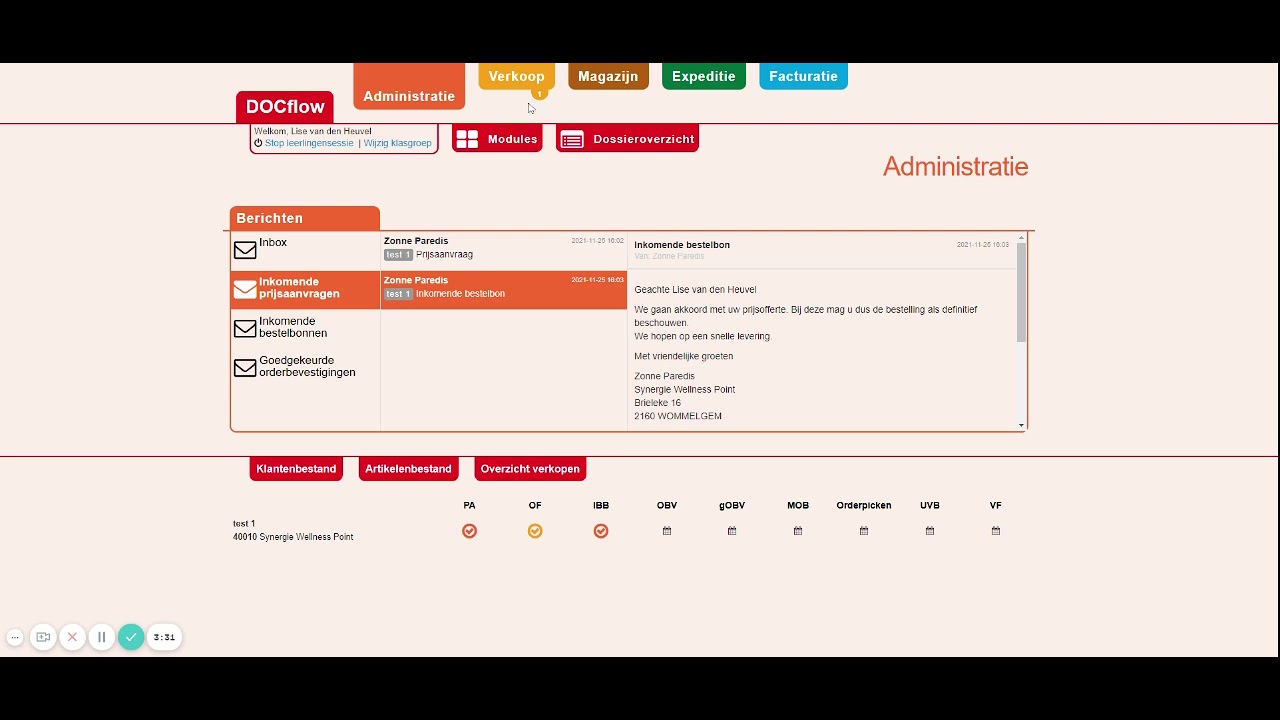This screenshot has width=1280, height=720.
Task: Open the highlighted Inkomende bestelbon message
Action: click(x=504, y=289)
